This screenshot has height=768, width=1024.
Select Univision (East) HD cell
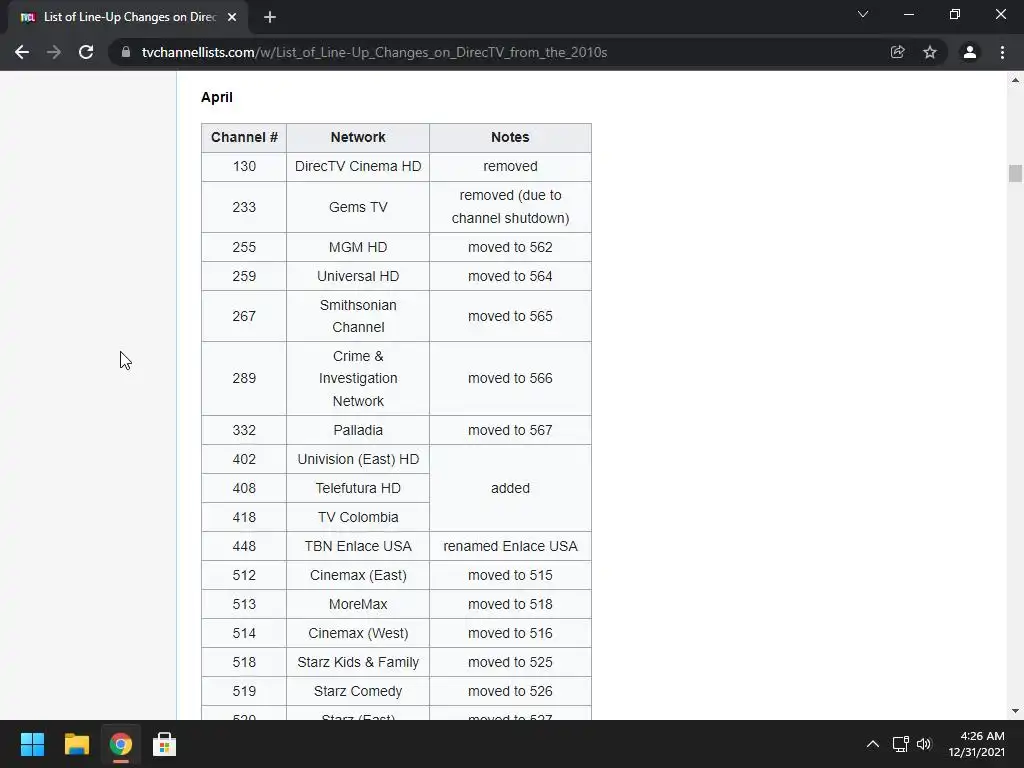tap(358, 459)
